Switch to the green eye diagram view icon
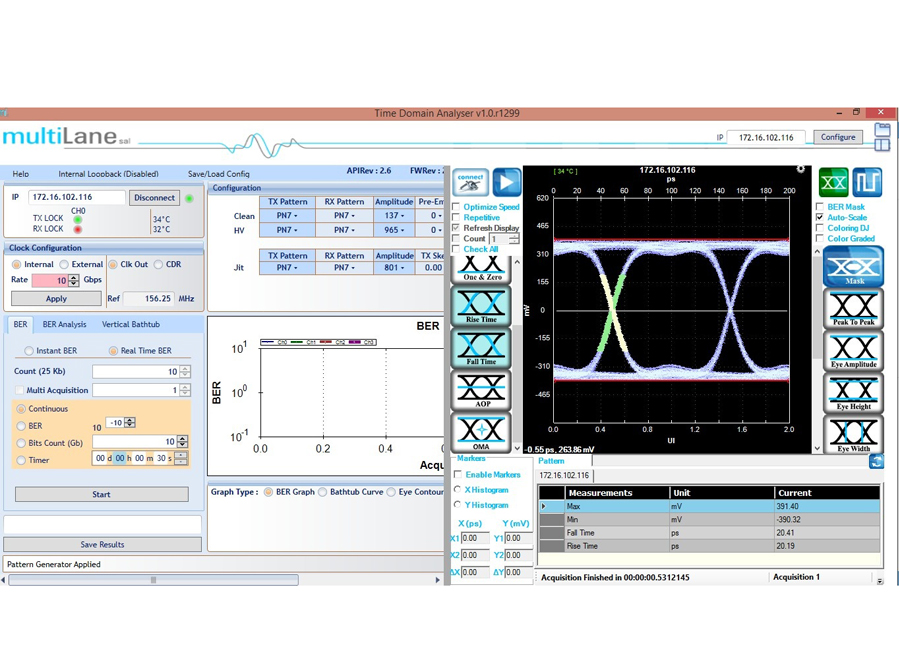The height and width of the screenshot is (672, 900). click(833, 182)
